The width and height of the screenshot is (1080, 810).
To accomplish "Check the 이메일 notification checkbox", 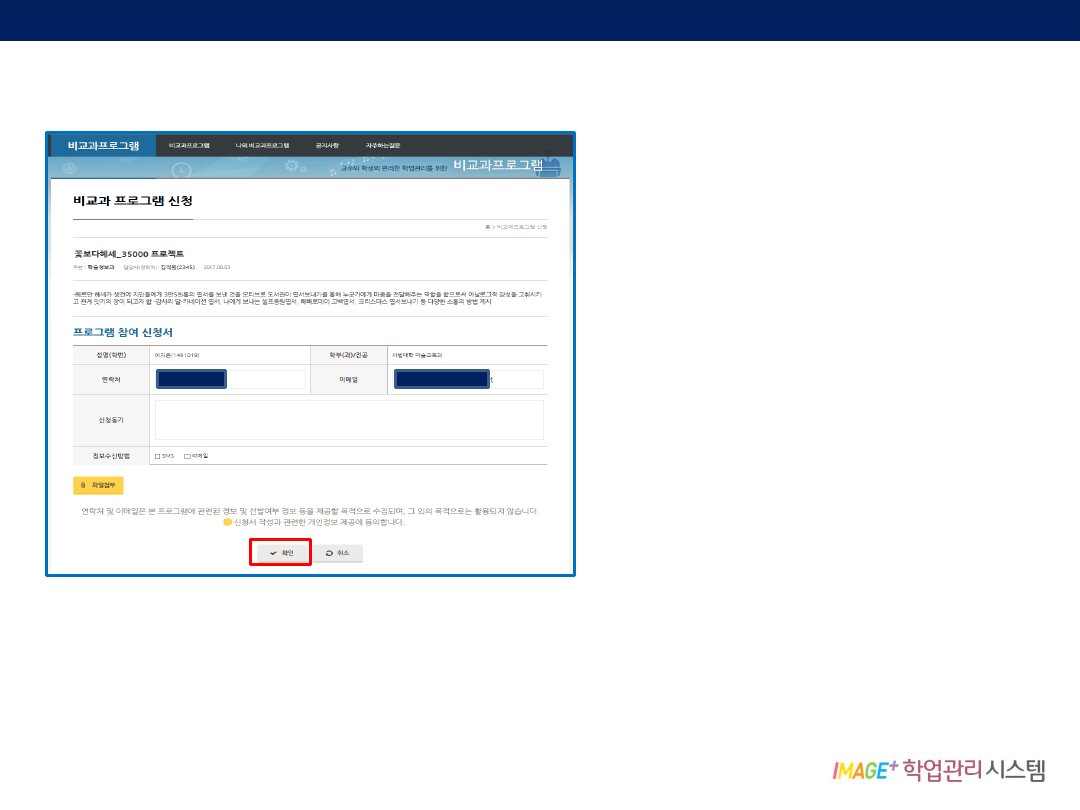I will pos(187,456).
